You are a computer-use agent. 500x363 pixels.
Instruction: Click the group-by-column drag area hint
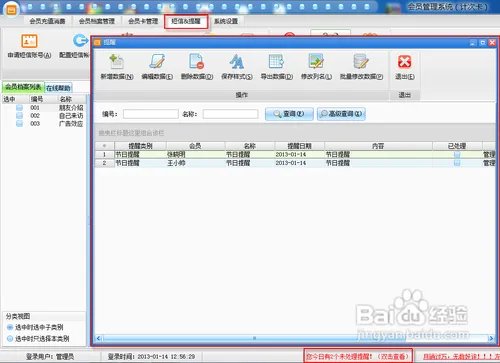pos(131,133)
